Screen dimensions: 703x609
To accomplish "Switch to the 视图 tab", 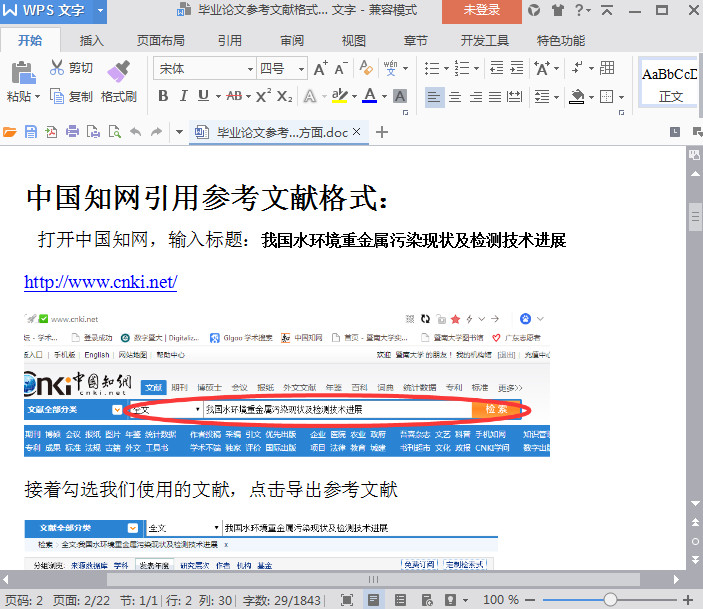I will coord(354,41).
